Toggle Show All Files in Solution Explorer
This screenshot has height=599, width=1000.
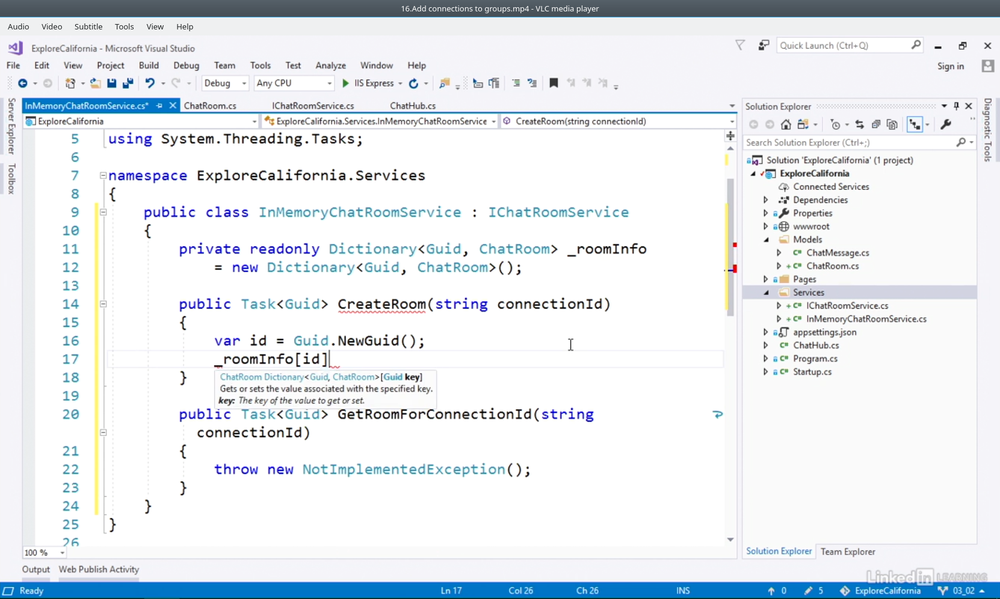(892, 124)
